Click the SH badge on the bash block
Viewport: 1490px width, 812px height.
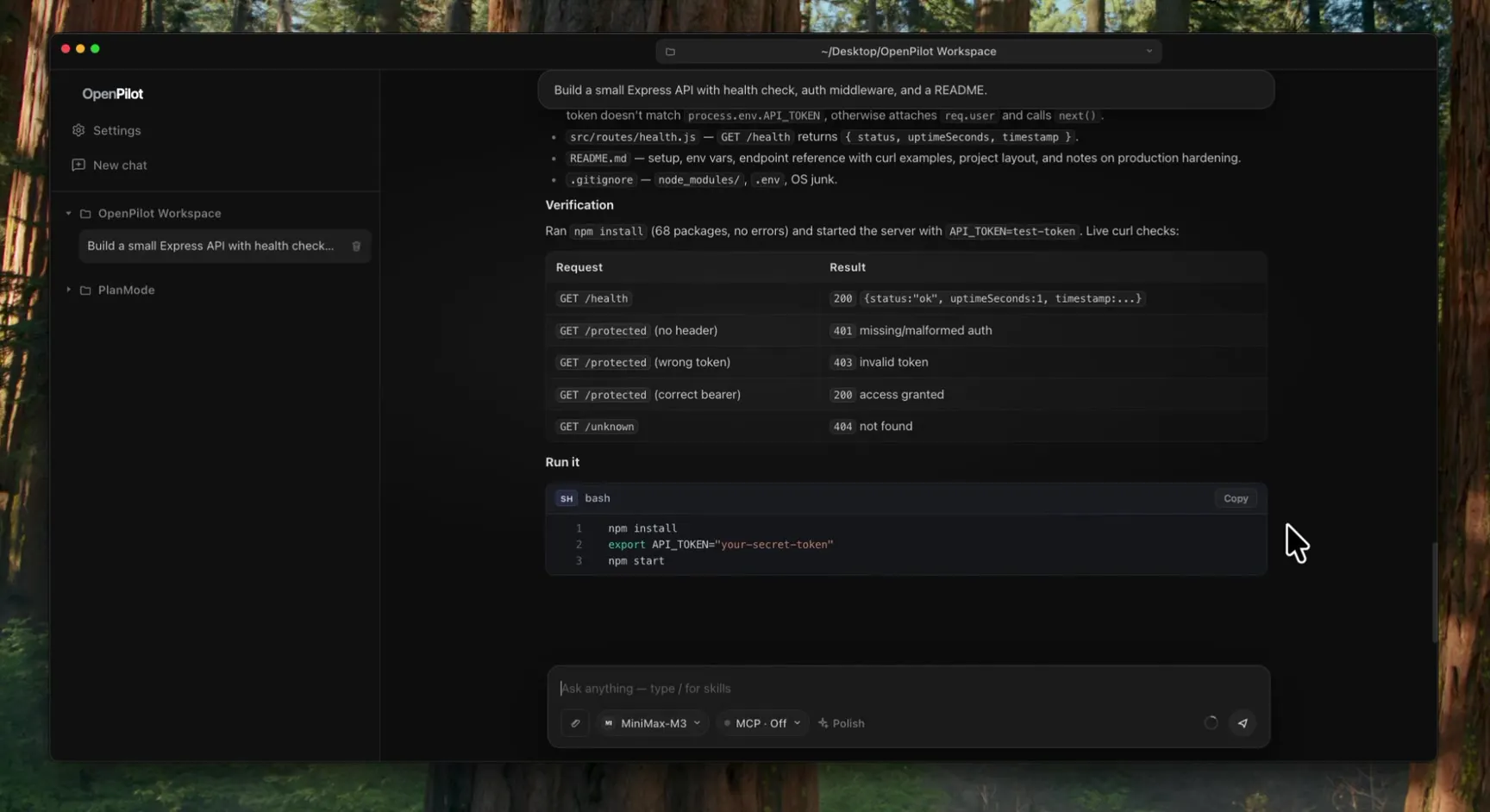(x=566, y=498)
